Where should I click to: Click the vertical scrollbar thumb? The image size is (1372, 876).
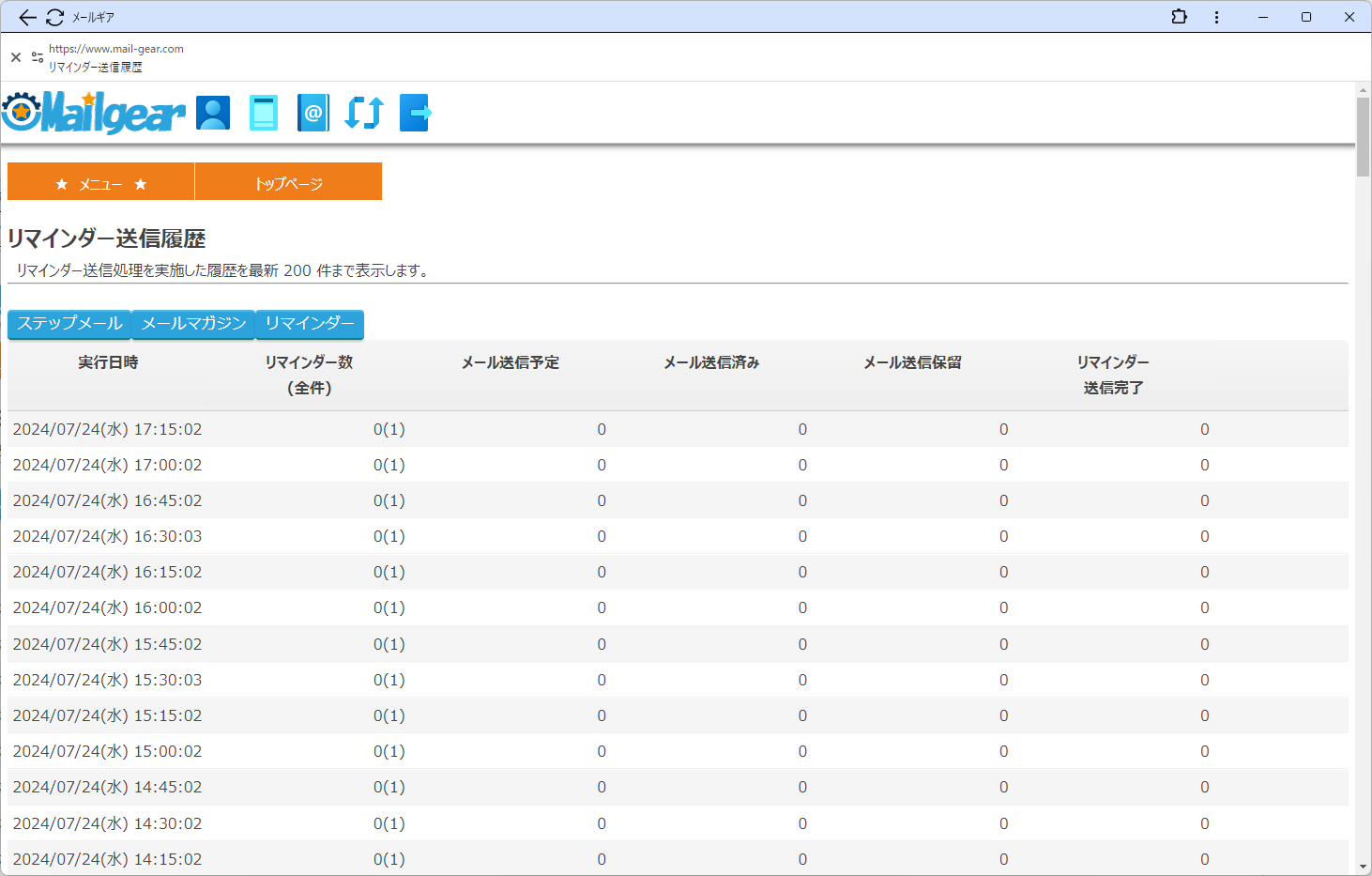pyautogui.click(x=1363, y=136)
